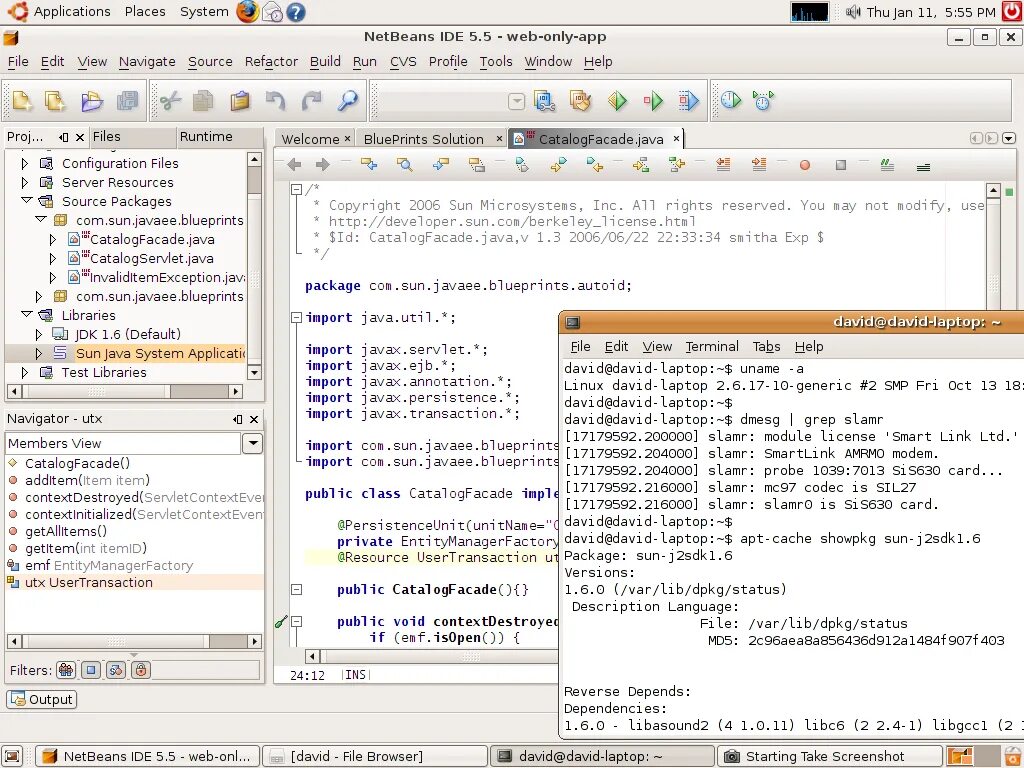Click the Profile Main Project clock icon
The width and height of the screenshot is (1024, 768).
[731, 101]
